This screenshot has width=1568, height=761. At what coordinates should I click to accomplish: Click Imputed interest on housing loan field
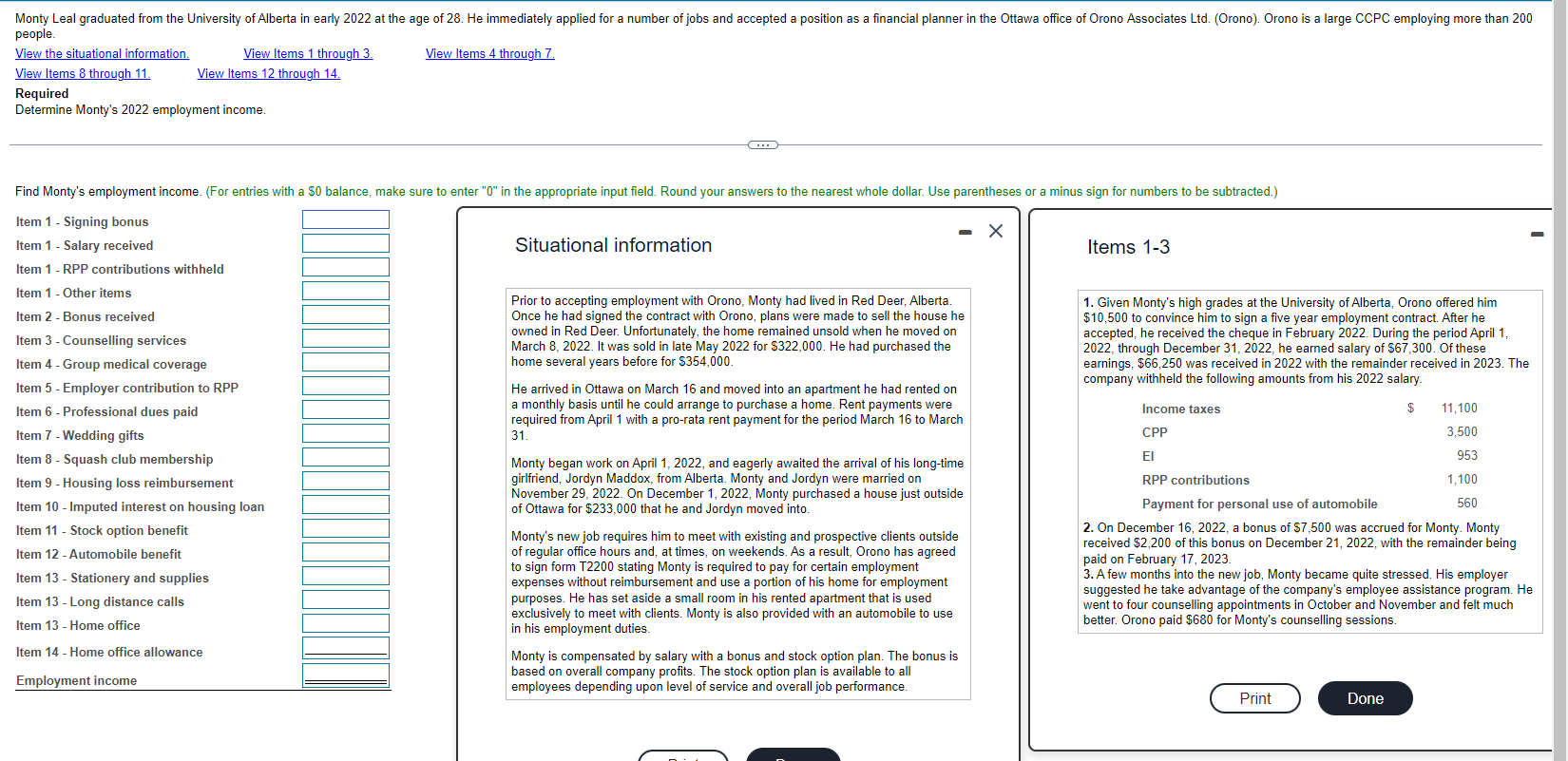click(x=346, y=504)
